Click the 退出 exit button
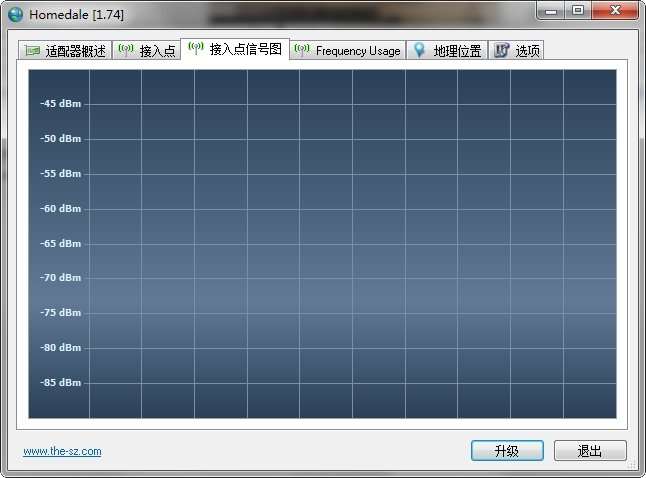The width and height of the screenshot is (646, 478). 590,451
